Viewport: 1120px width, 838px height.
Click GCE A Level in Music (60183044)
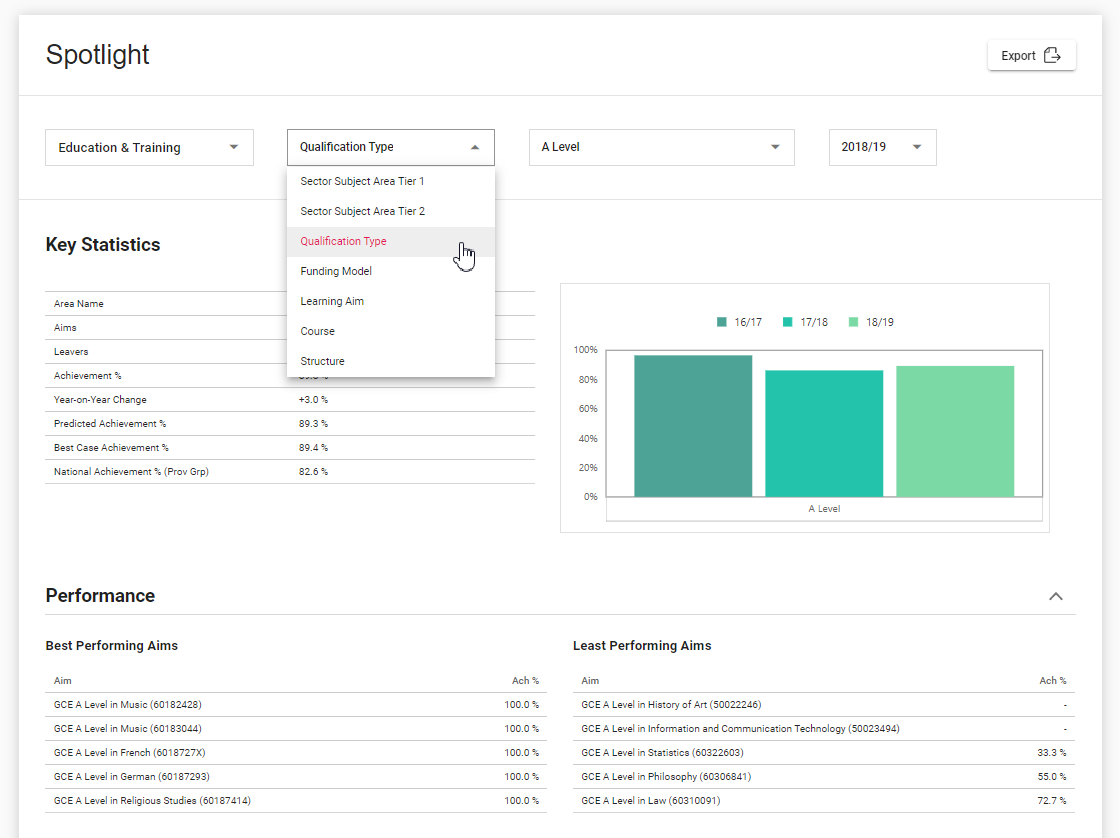127,729
